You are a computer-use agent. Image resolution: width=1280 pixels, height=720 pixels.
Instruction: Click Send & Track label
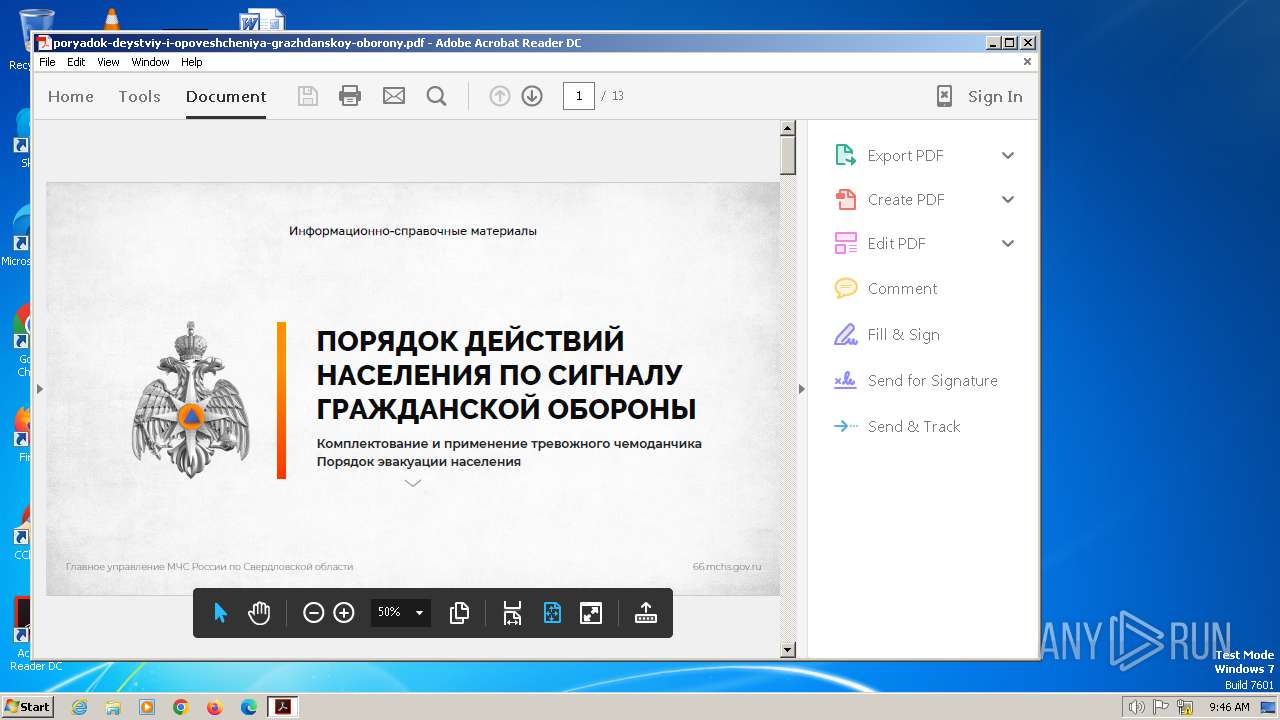pos(914,426)
